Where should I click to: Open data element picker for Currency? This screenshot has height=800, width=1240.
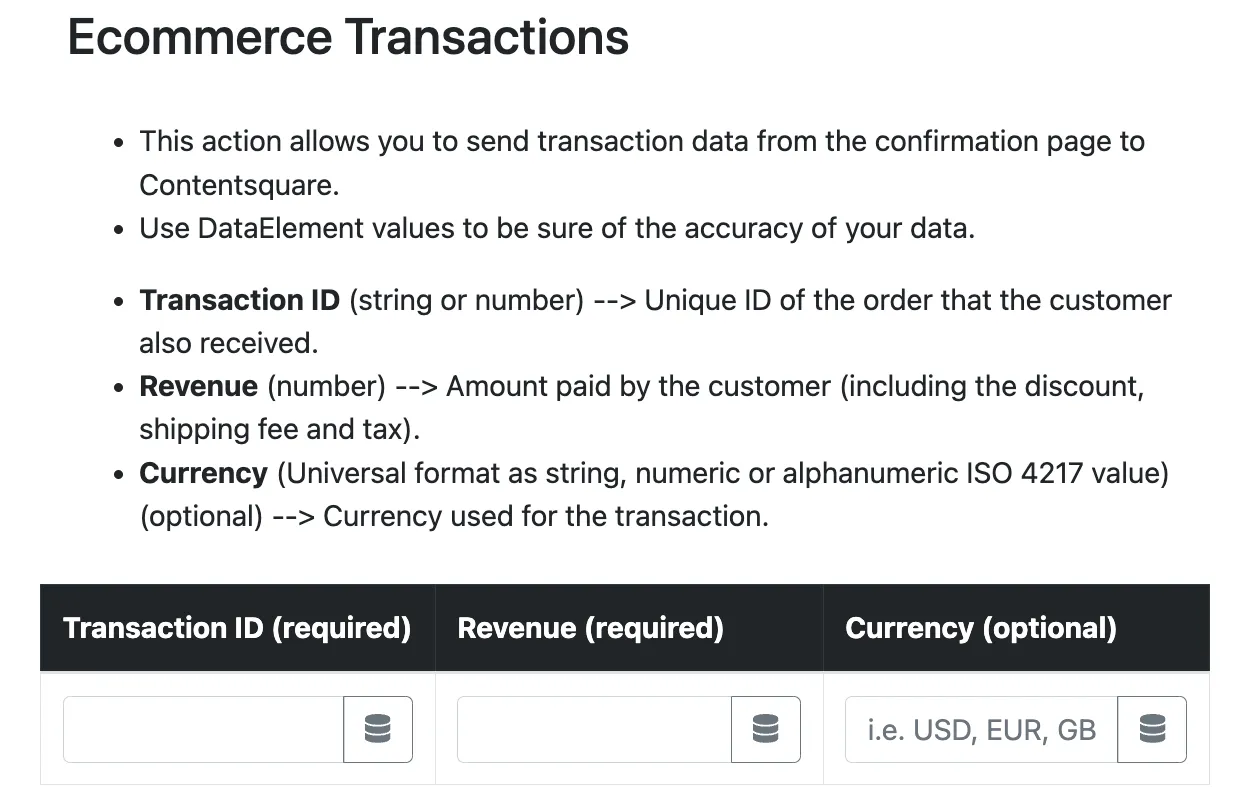1152,729
